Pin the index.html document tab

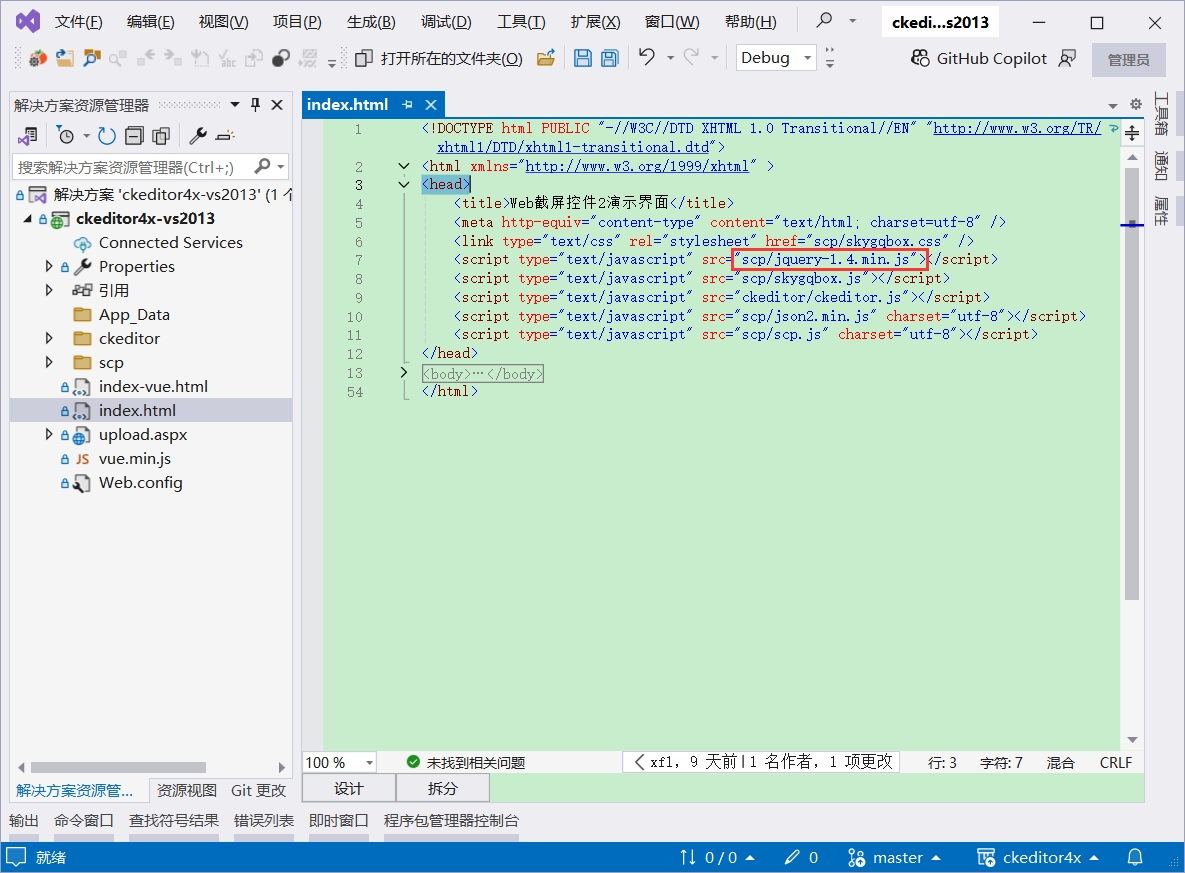[408, 105]
